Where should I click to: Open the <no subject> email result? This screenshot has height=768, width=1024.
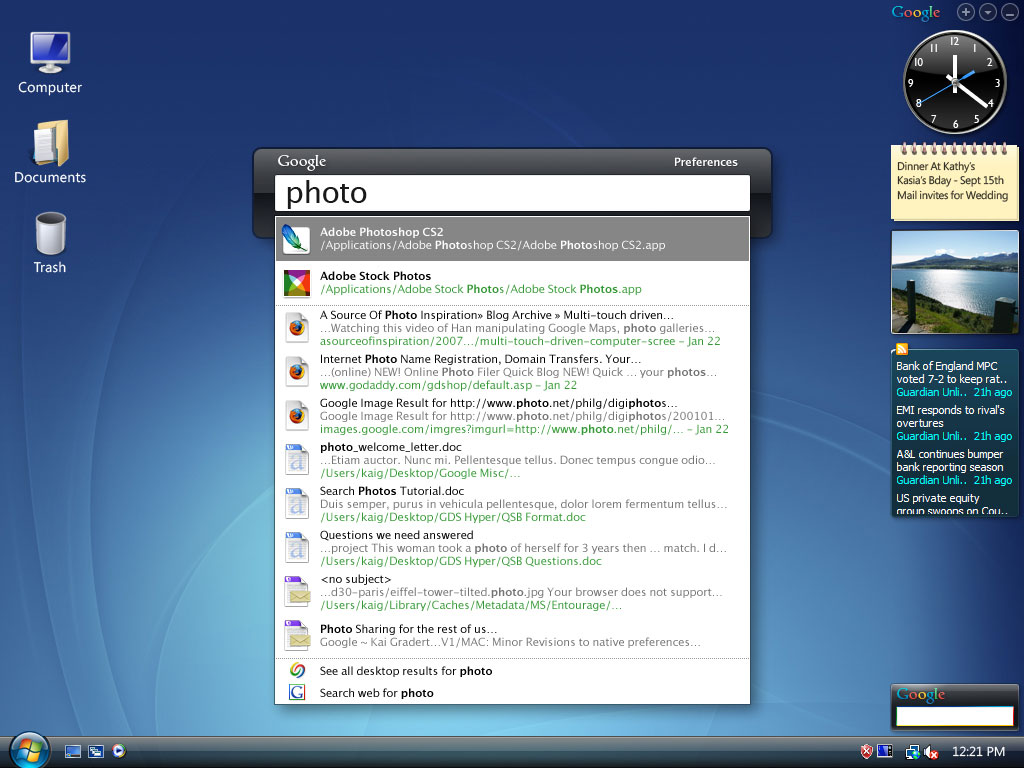click(x=512, y=592)
